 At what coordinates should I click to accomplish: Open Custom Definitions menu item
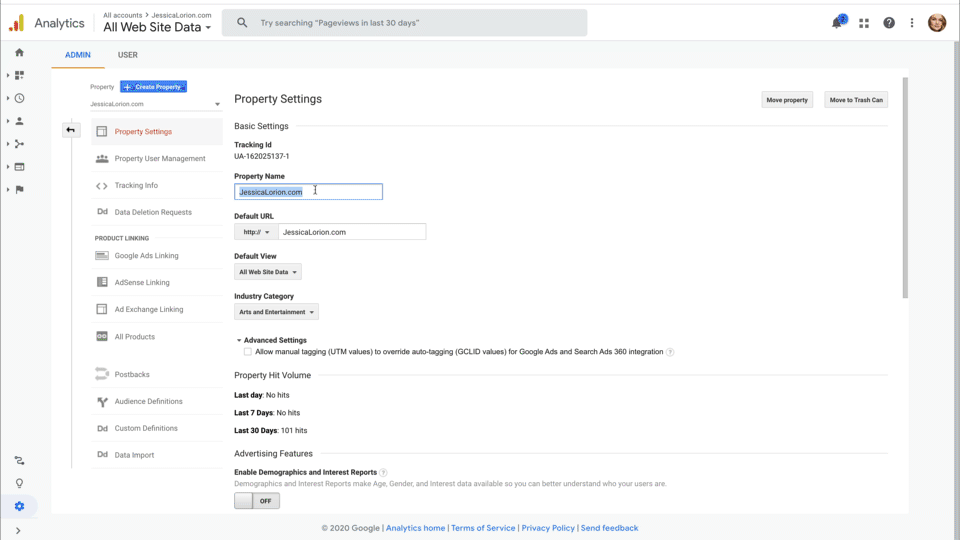click(x=157, y=429)
